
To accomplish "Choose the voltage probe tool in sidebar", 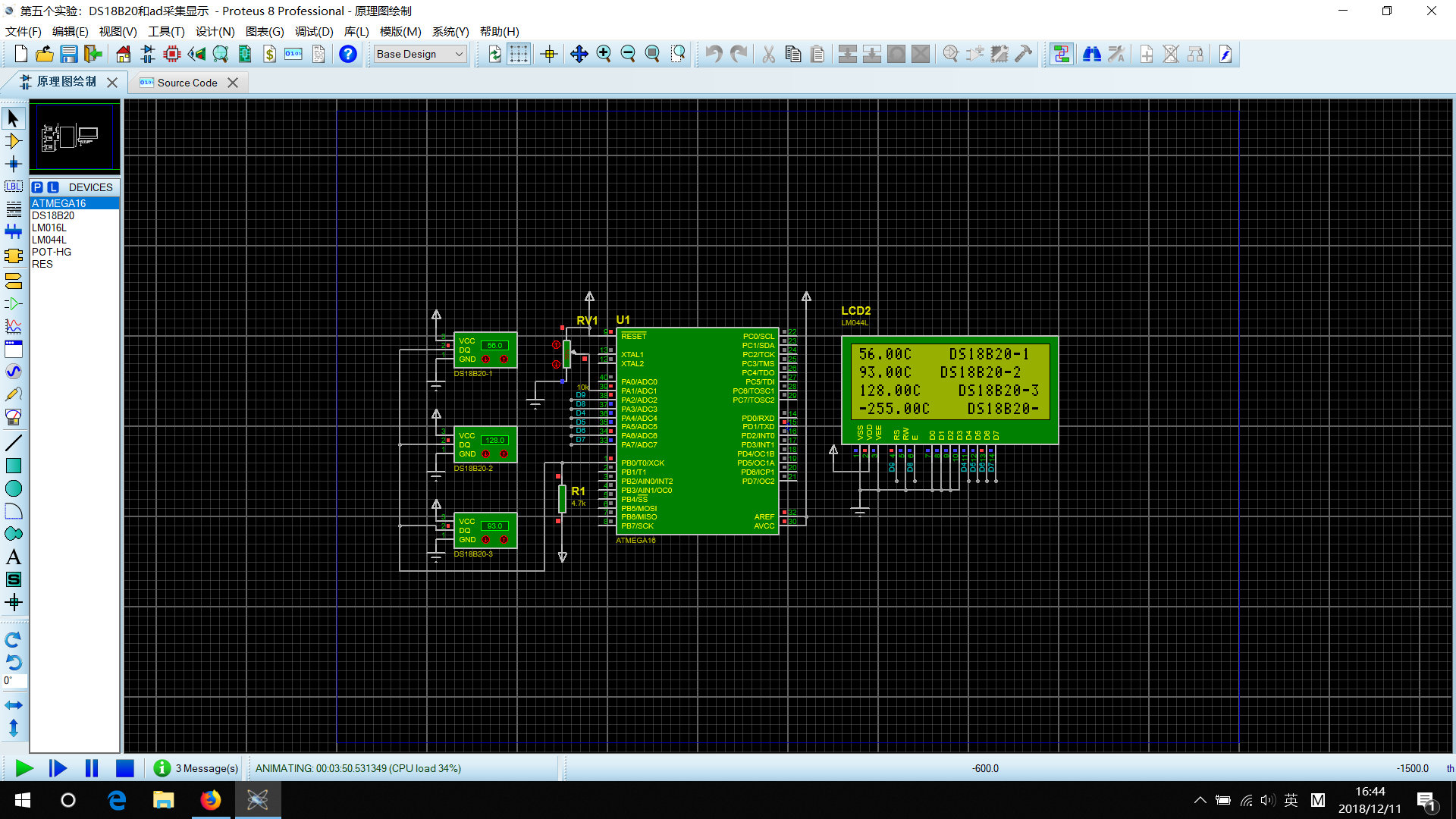I will click(x=14, y=394).
